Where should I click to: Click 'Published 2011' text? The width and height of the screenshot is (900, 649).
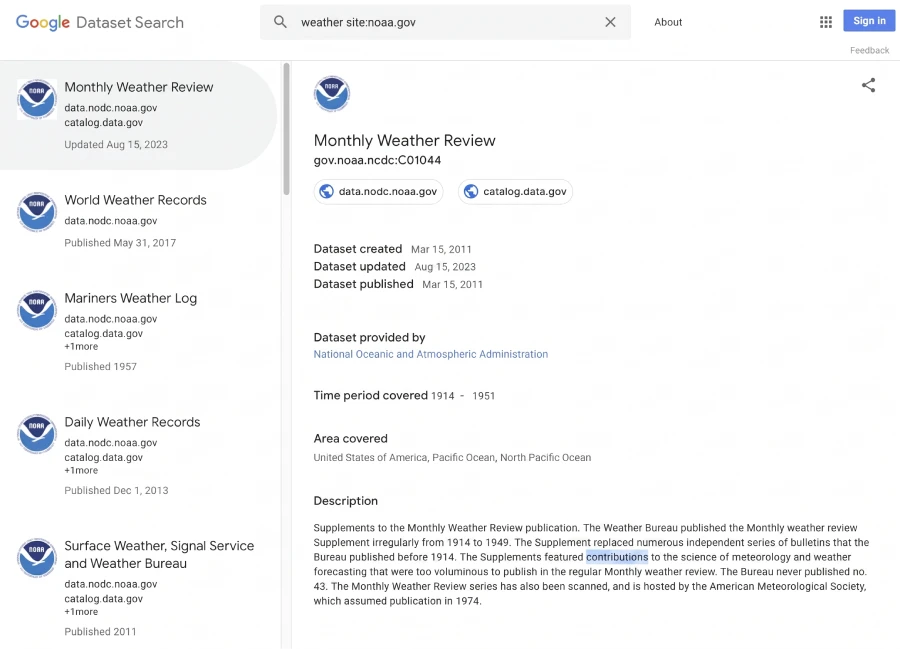(100, 631)
